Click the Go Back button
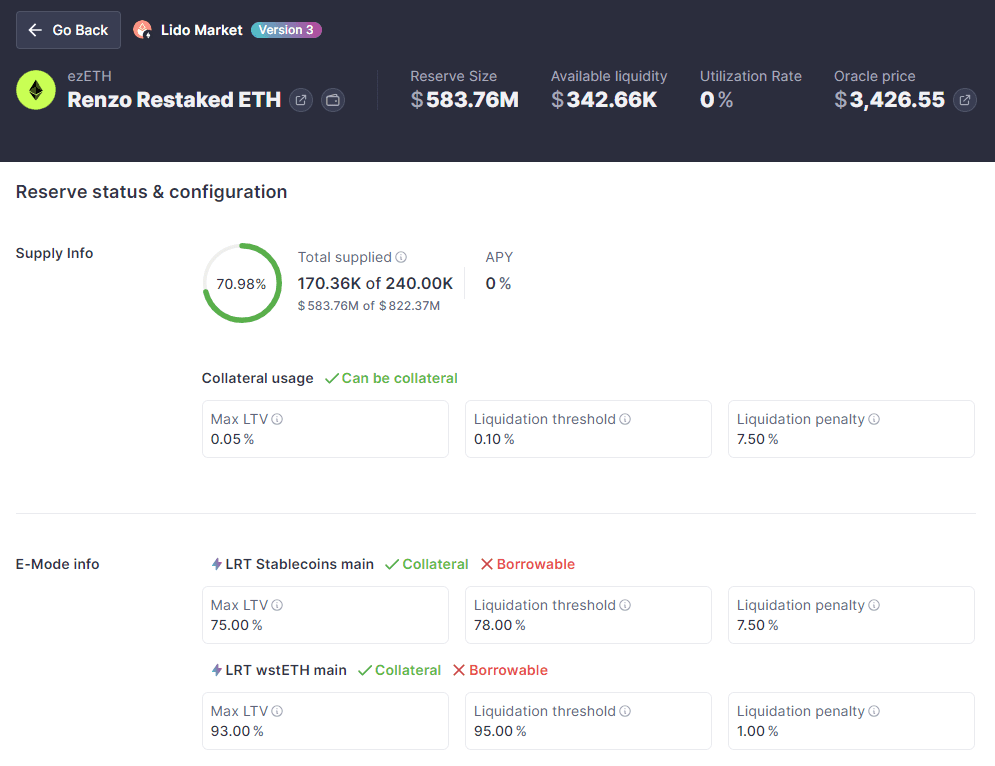Screen dimensions: 995x766 coord(68,30)
